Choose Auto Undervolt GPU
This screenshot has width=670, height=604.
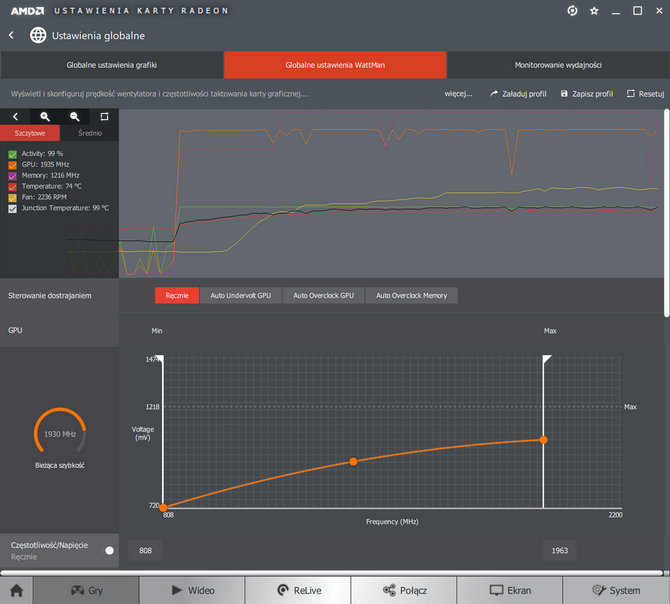[241, 295]
